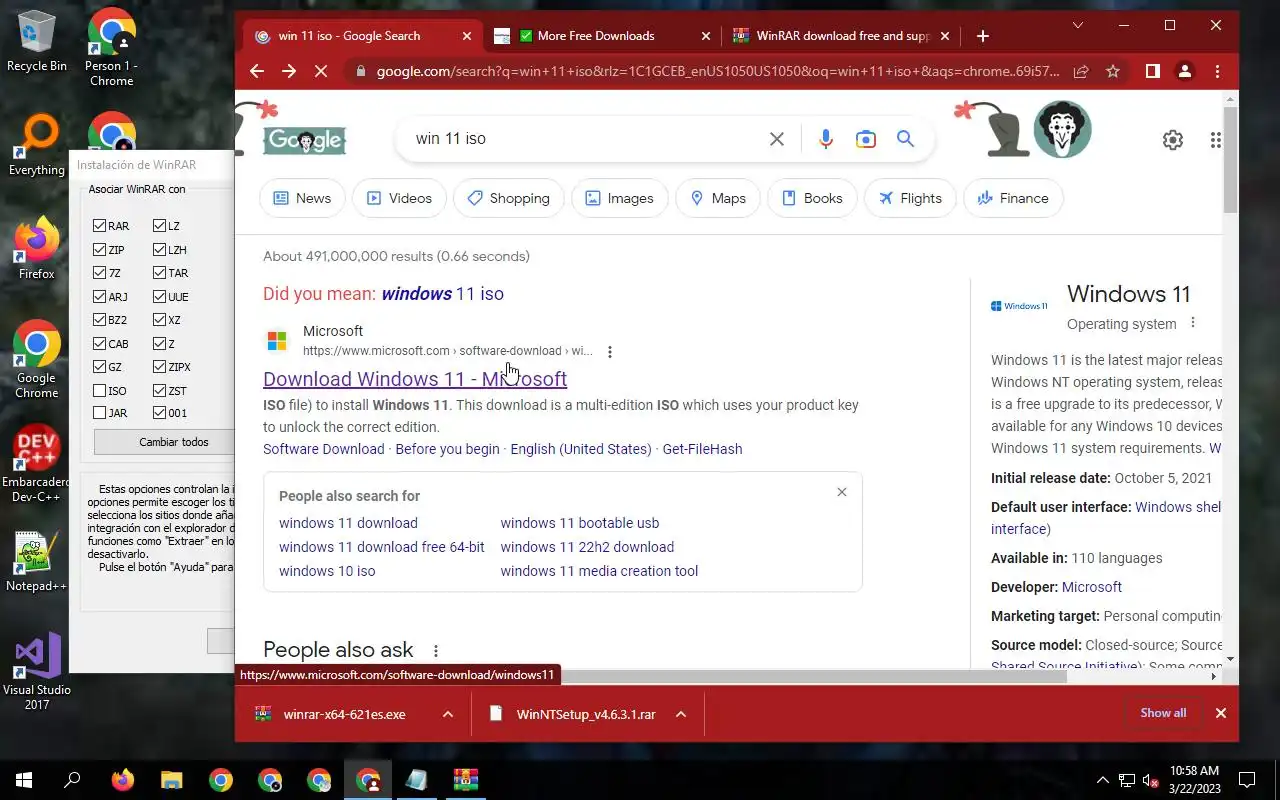Click Show all downloads button
1280x800 pixels.
1163,713
